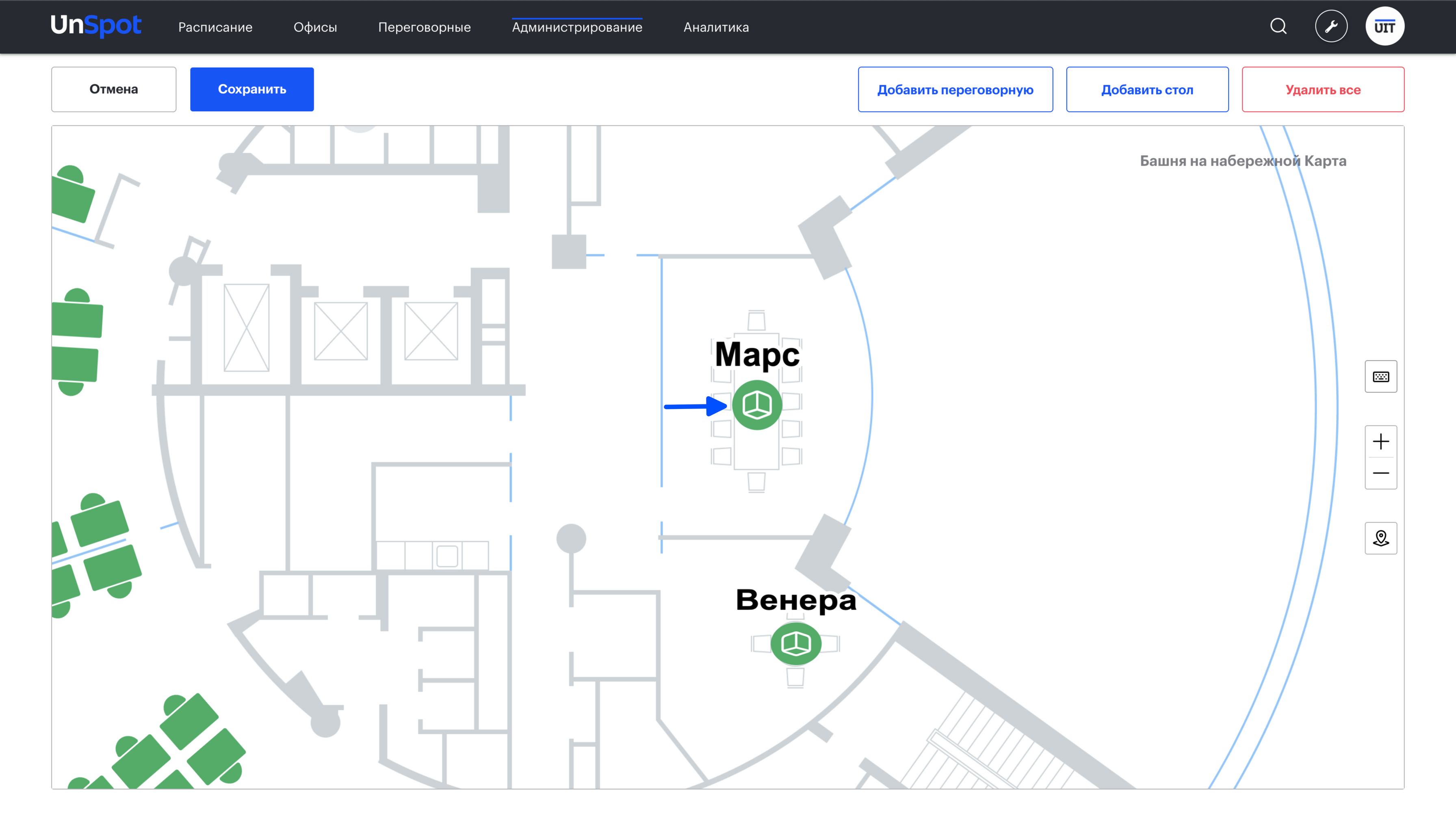Select the Венера meeting room marker
The image size is (1456, 818).
[796, 643]
